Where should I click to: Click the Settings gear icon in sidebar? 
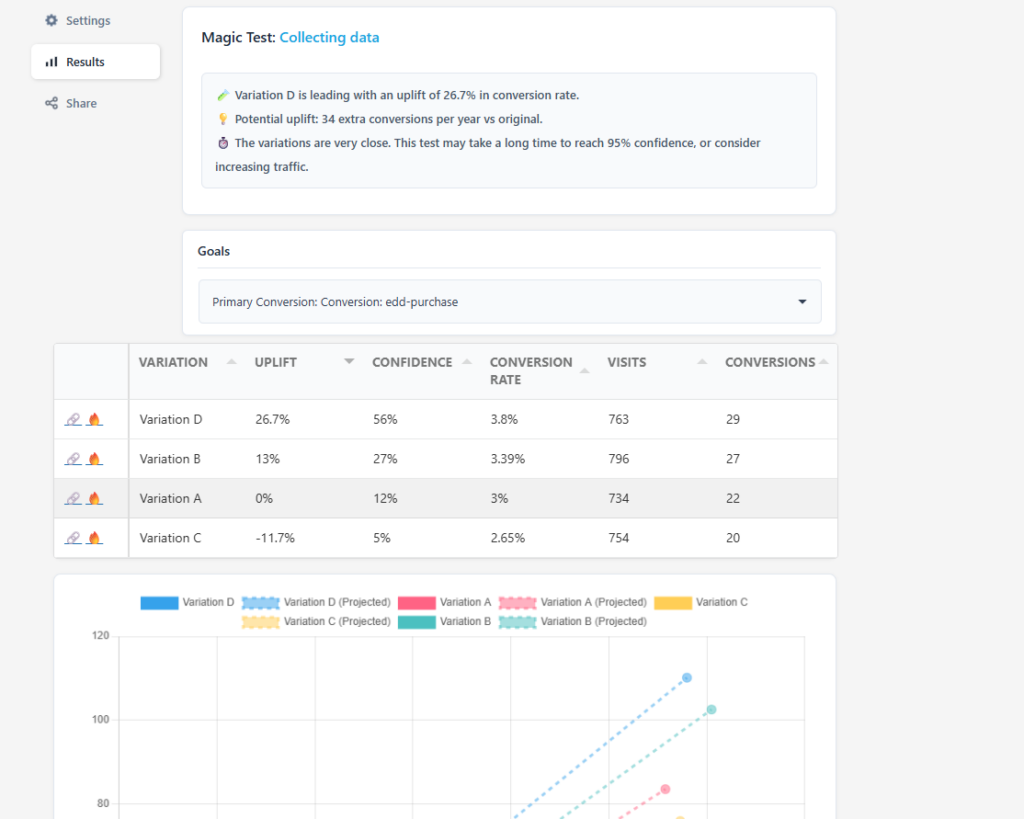pos(50,20)
